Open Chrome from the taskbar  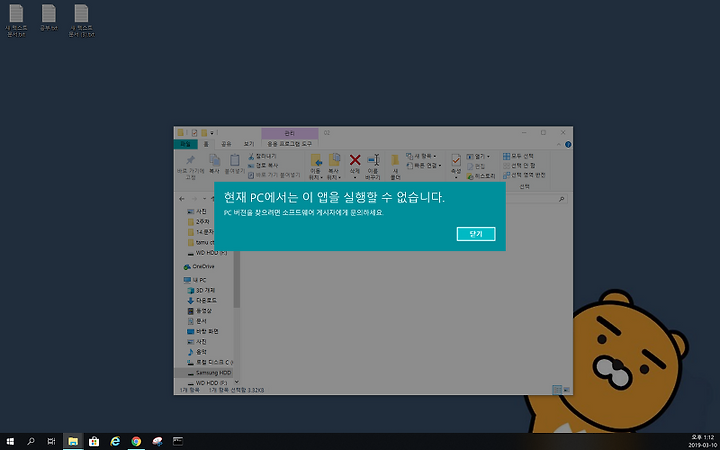(x=136, y=441)
